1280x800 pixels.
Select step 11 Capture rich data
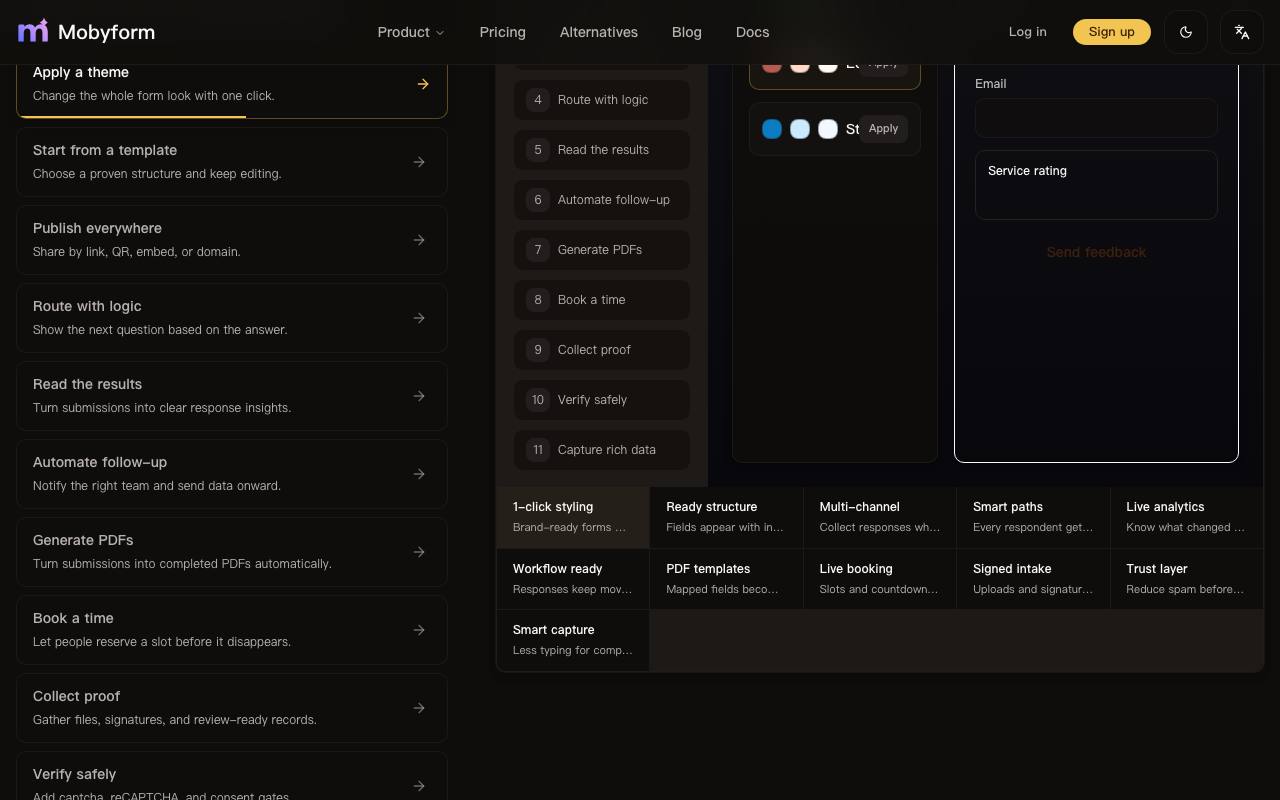[x=602, y=450]
